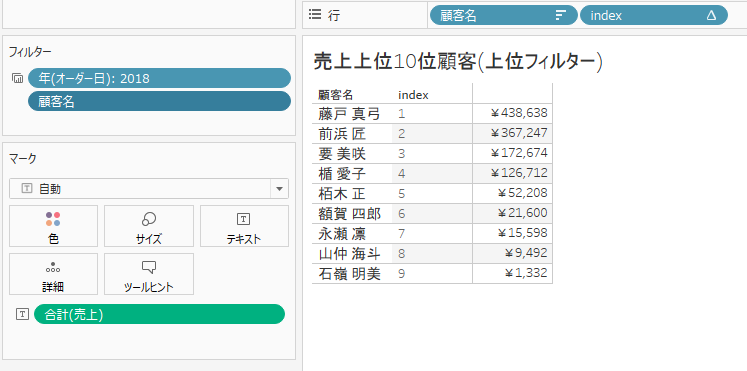The height and width of the screenshot is (371, 747).
Task: Select the customer row 山仲 海斗
Action: click(x=349, y=253)
